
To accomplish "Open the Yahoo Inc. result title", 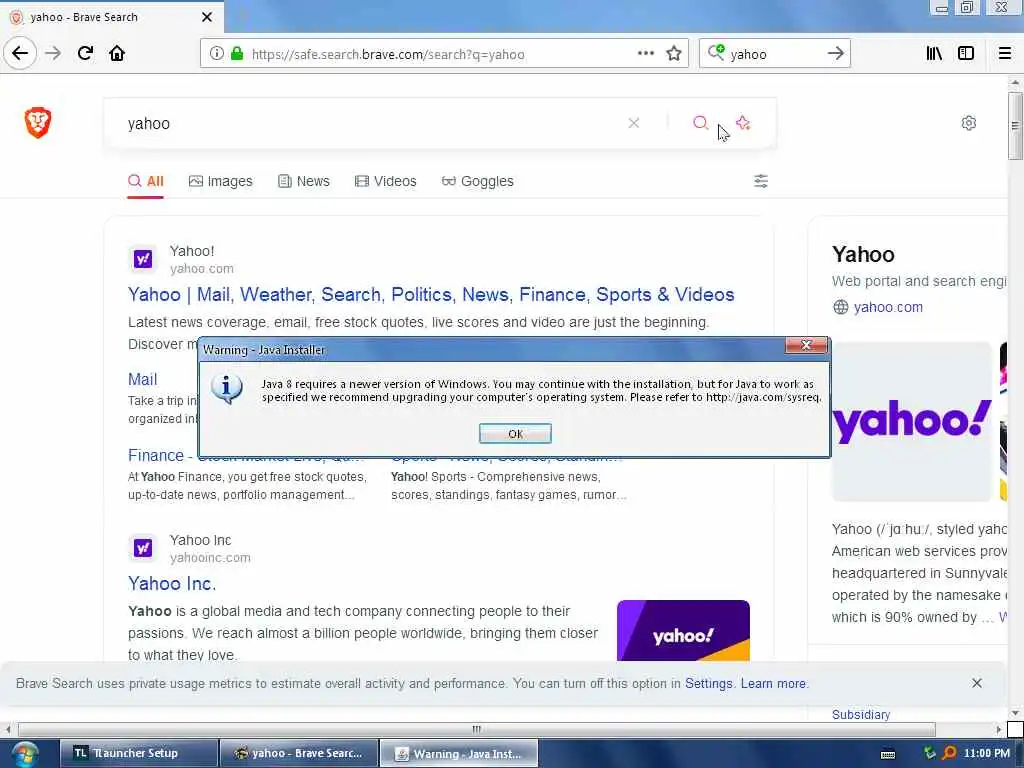I will coord(172,583).
